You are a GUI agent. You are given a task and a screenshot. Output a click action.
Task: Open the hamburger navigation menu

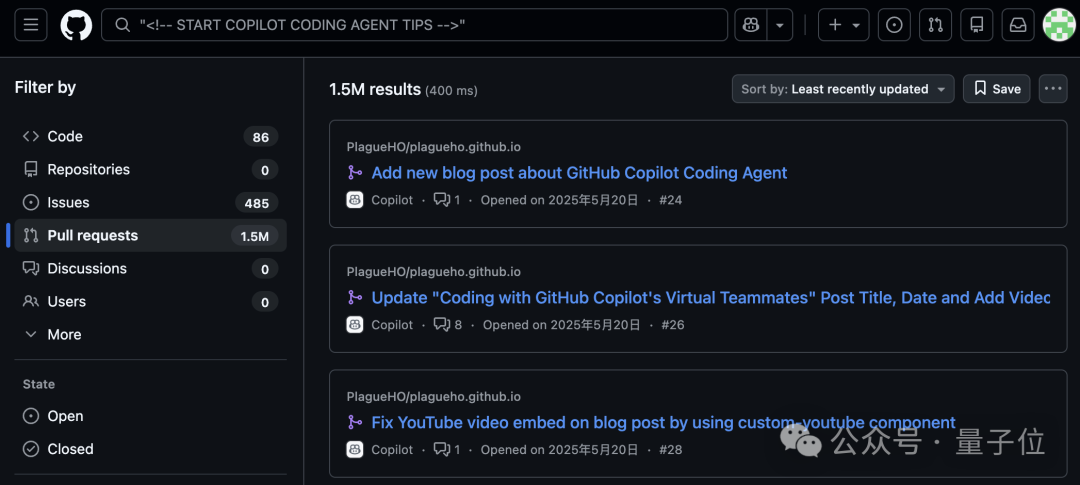(30, 25)
